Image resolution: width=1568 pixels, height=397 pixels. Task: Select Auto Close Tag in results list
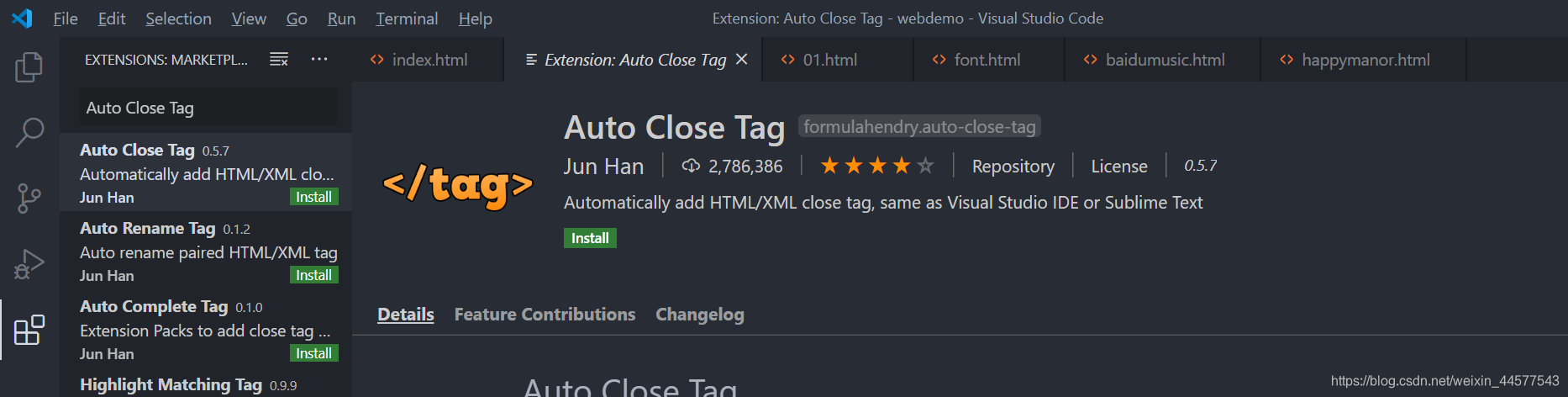206,172
